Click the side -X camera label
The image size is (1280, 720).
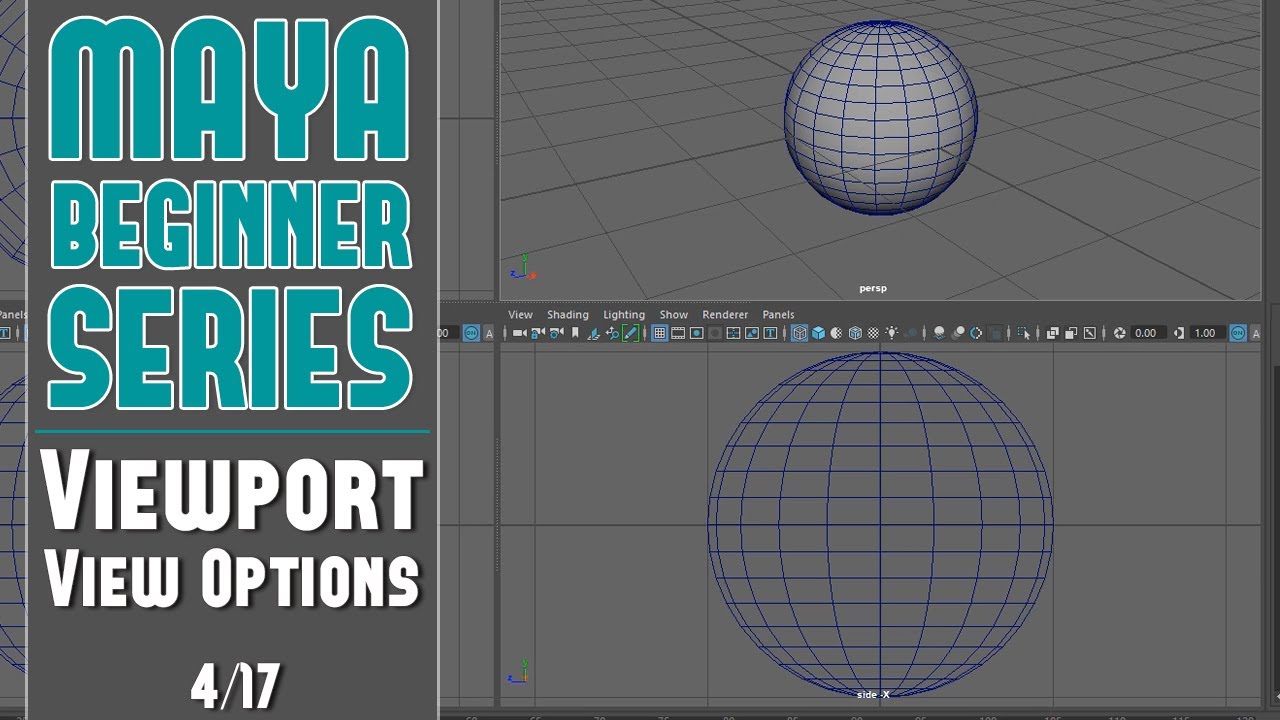873,694
